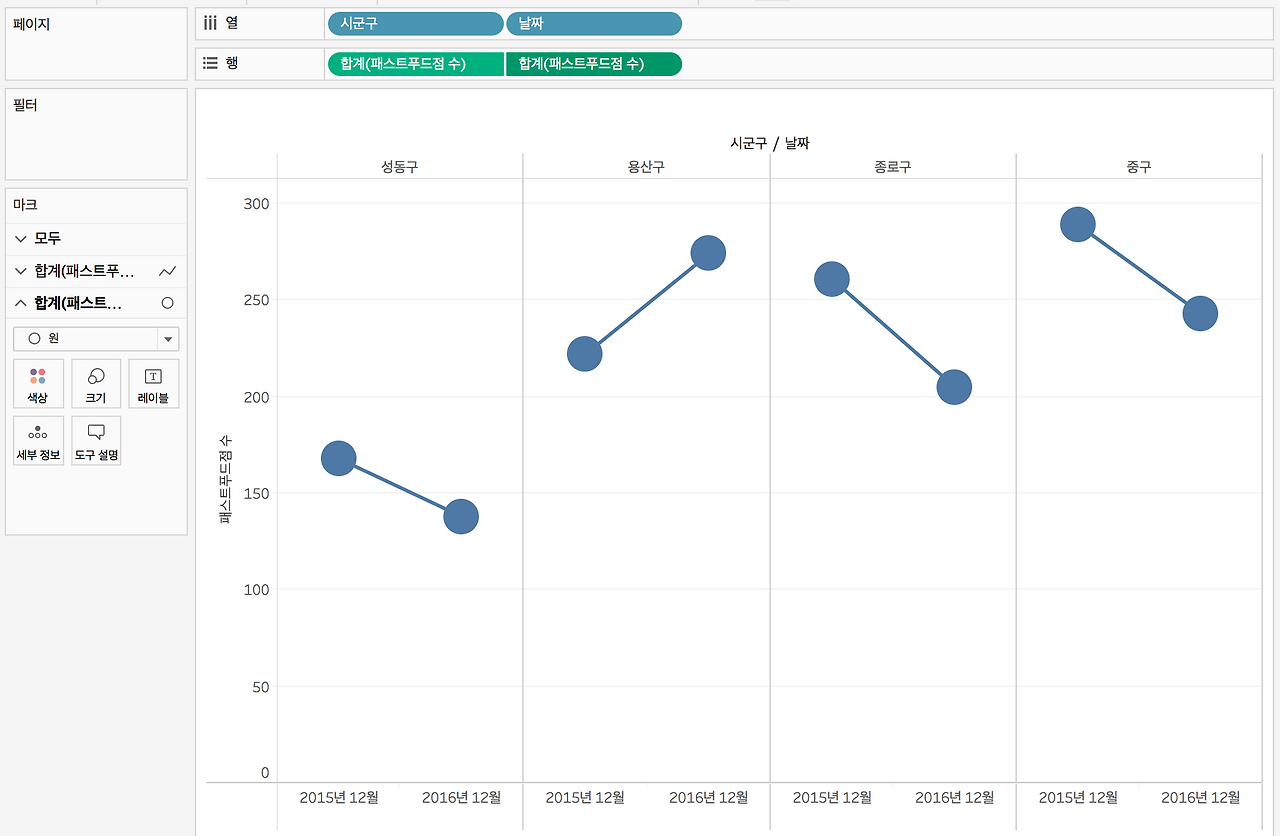The image size is (1280, 836).
Task: Click the 마크 card header
Action: click(26, 204)
